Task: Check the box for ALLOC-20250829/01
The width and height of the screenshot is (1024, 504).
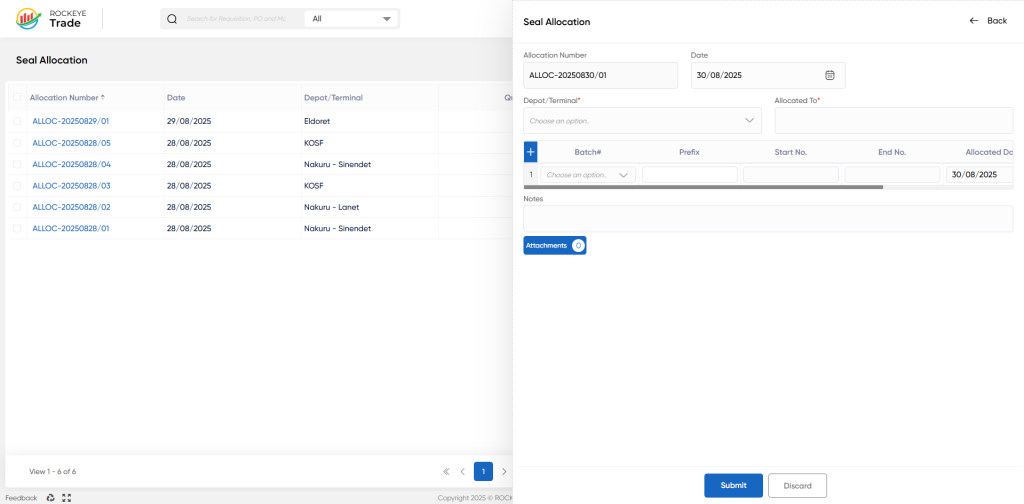Action: click(x=17, y=121)
